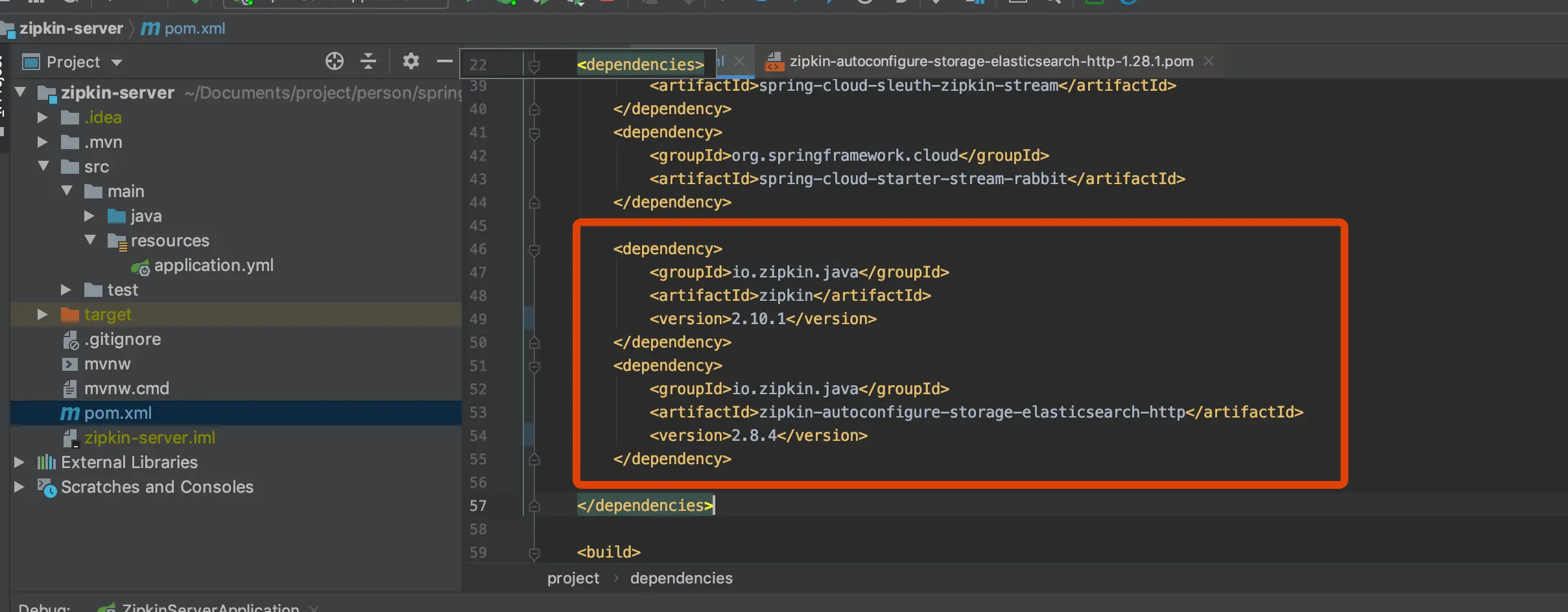1568x612 pixels.
Task: Hide the Project panel with minus icon
Action: click(444, 61)
